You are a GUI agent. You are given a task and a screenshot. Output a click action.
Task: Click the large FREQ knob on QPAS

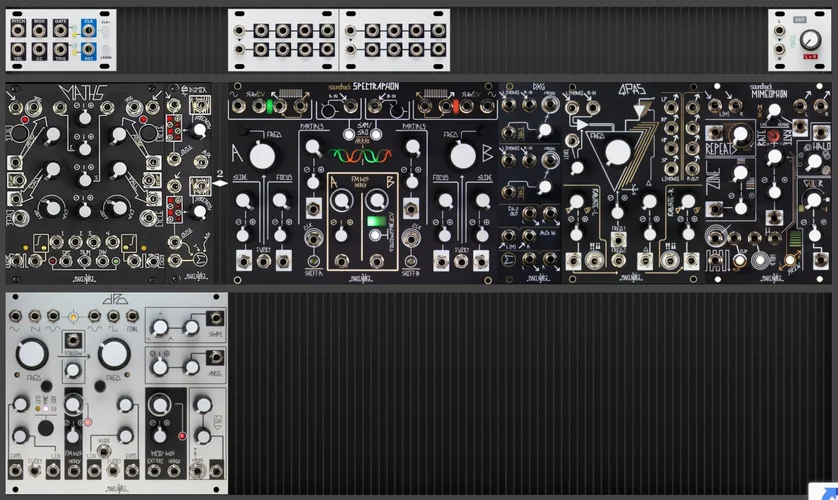point(617,151)
